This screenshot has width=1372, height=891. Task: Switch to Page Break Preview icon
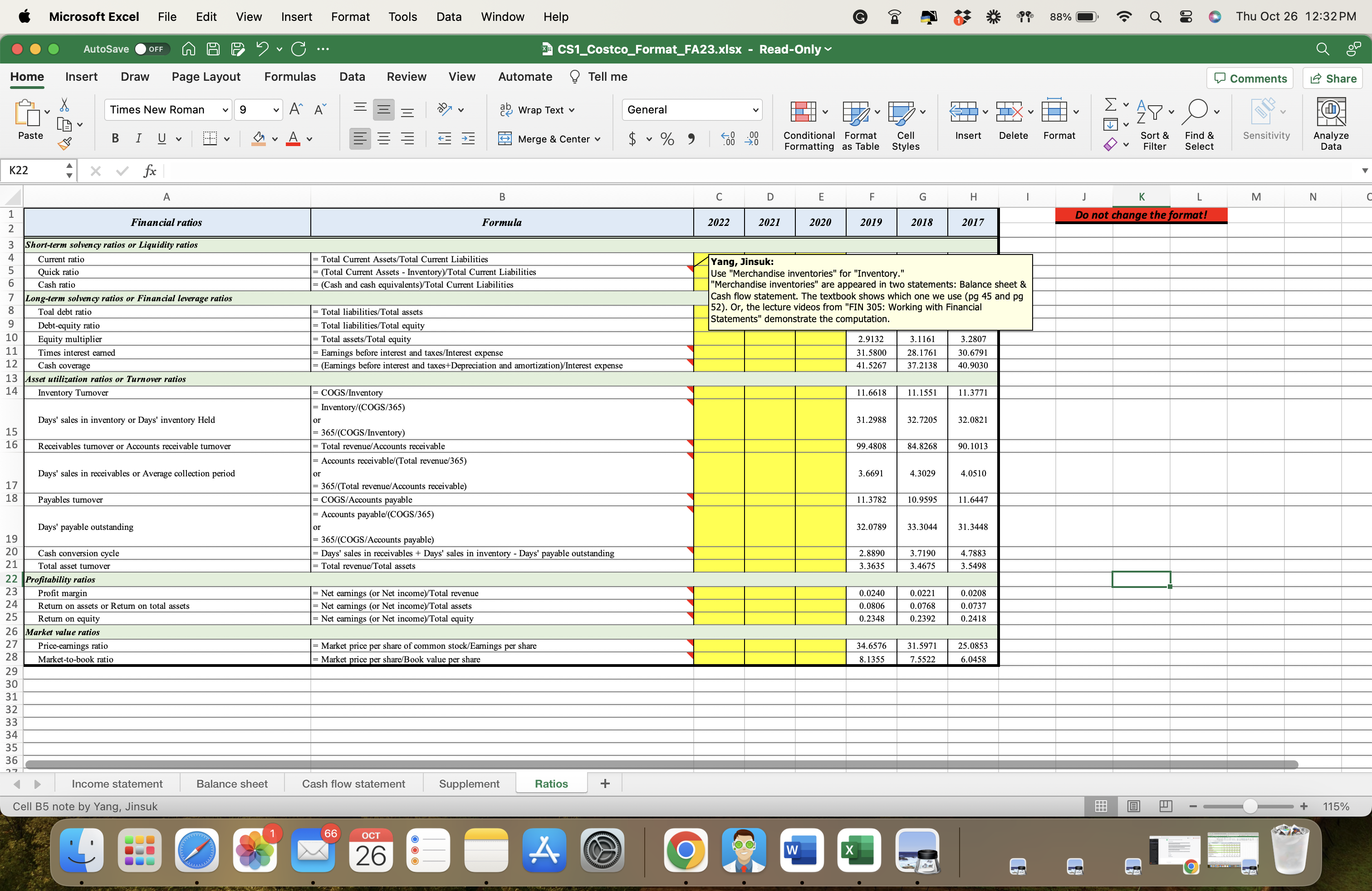pyautogui.click(x=1166, y=806)
